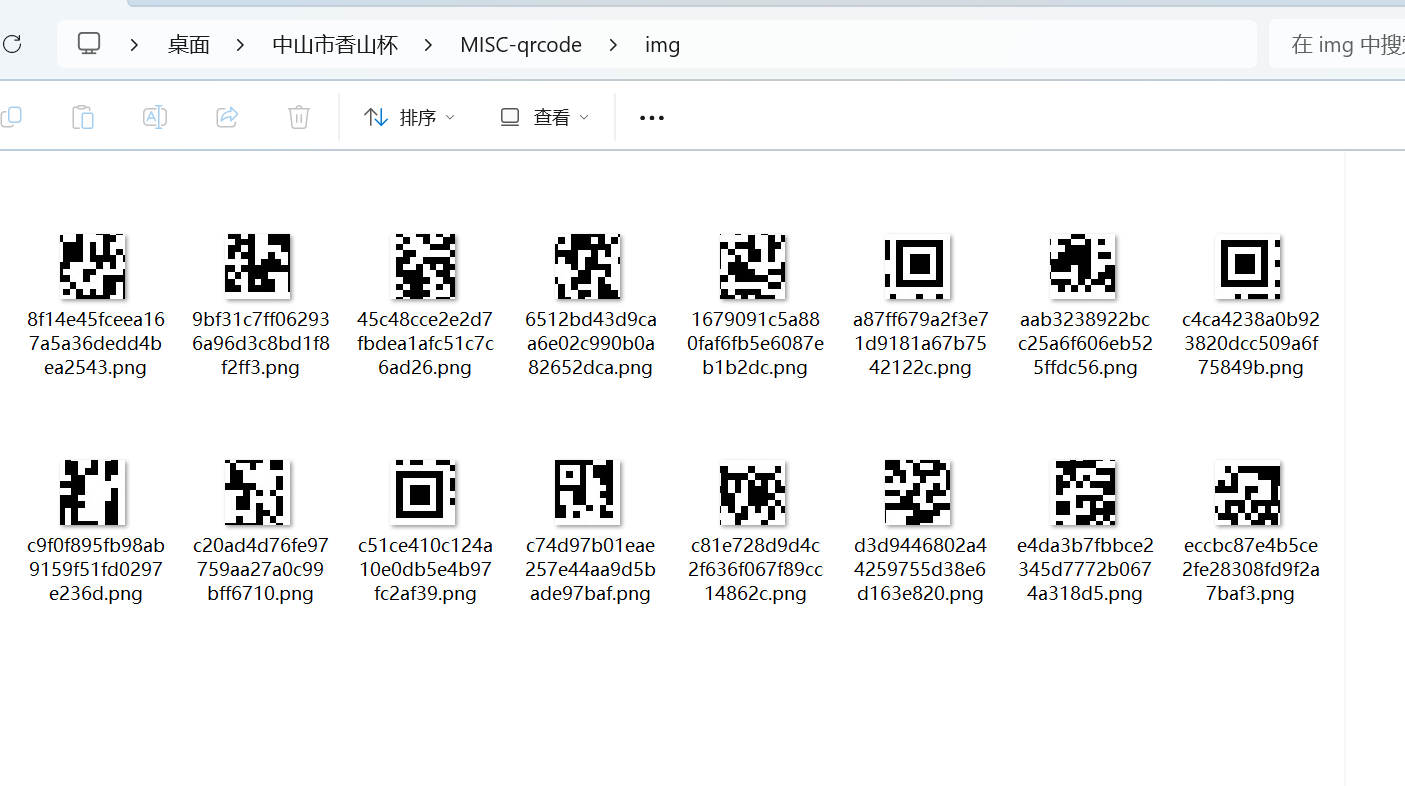Select thumbnail of aab3238922bcc25a6f606eb525ffdc56.png
This screenshot has height=786, width=1405.
[1083, 266]
